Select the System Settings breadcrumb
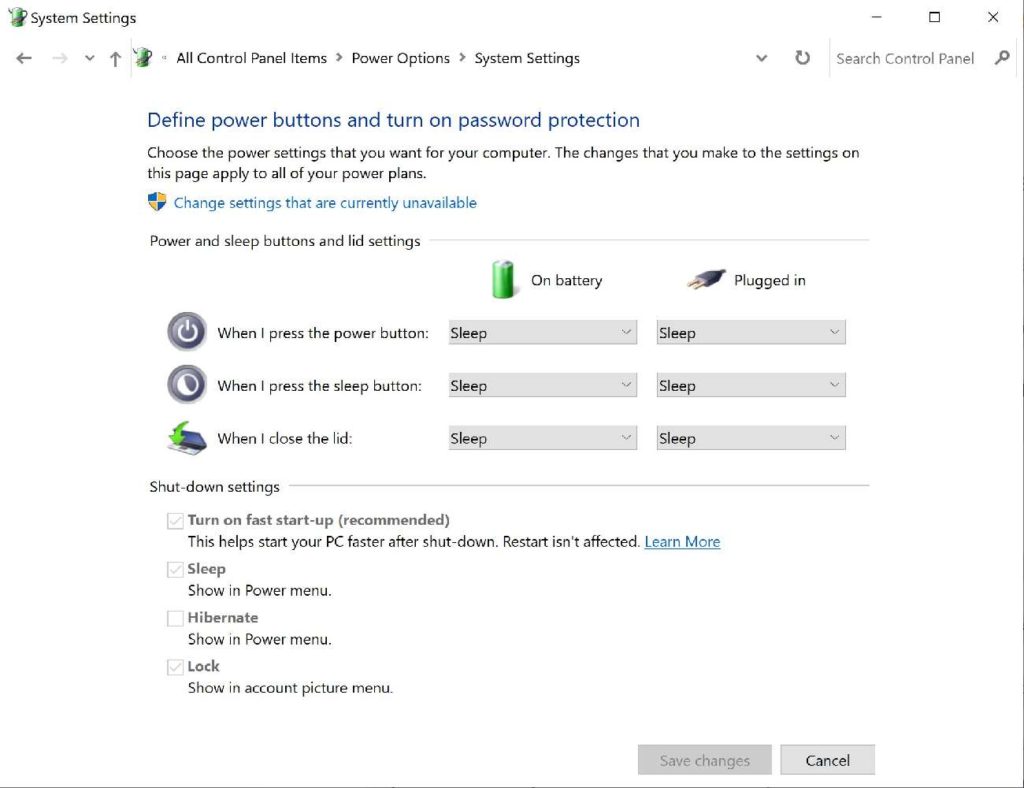 [527, 58]
